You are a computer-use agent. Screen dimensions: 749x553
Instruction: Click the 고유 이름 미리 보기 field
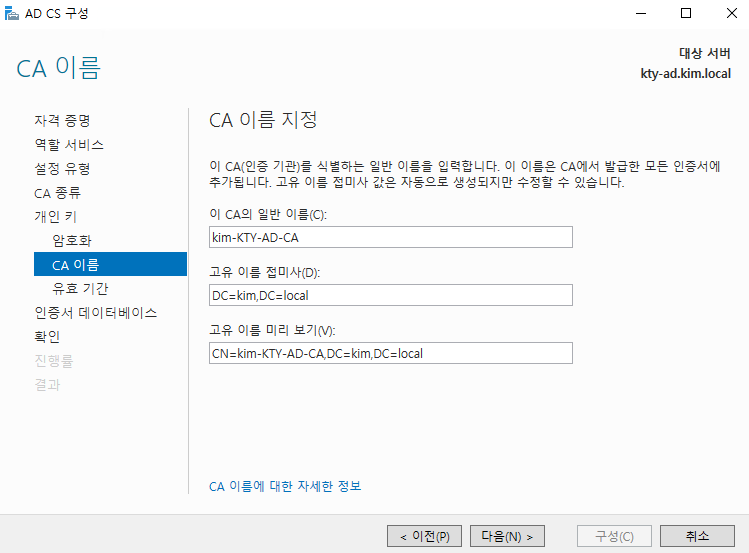pyautogui.click(x=391, y=353)
